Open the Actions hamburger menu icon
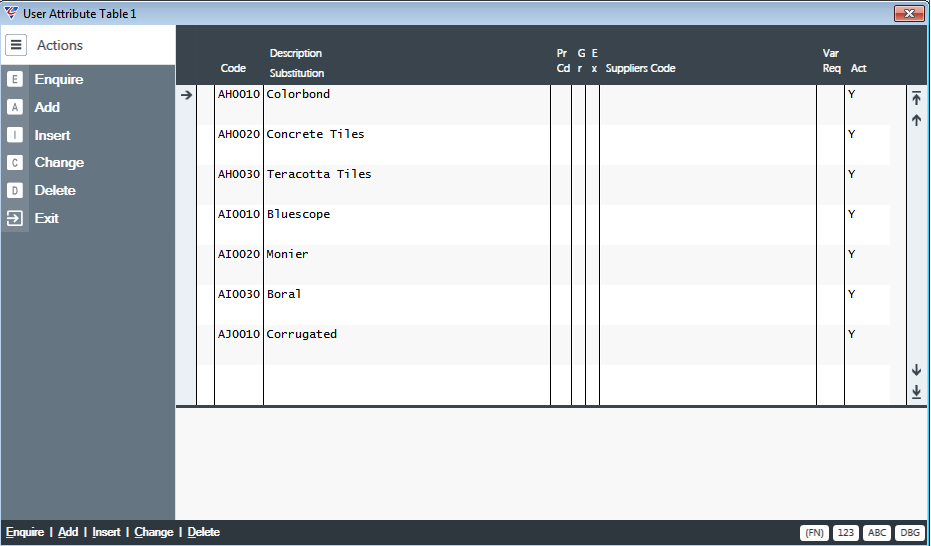Image resolution: width=931 pixels, height=546 pixels. click(16, 45)
